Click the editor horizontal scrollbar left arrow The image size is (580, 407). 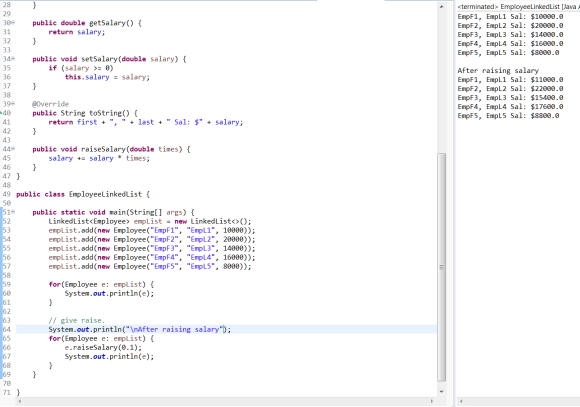pyautogui.click(x=20, y=401)
